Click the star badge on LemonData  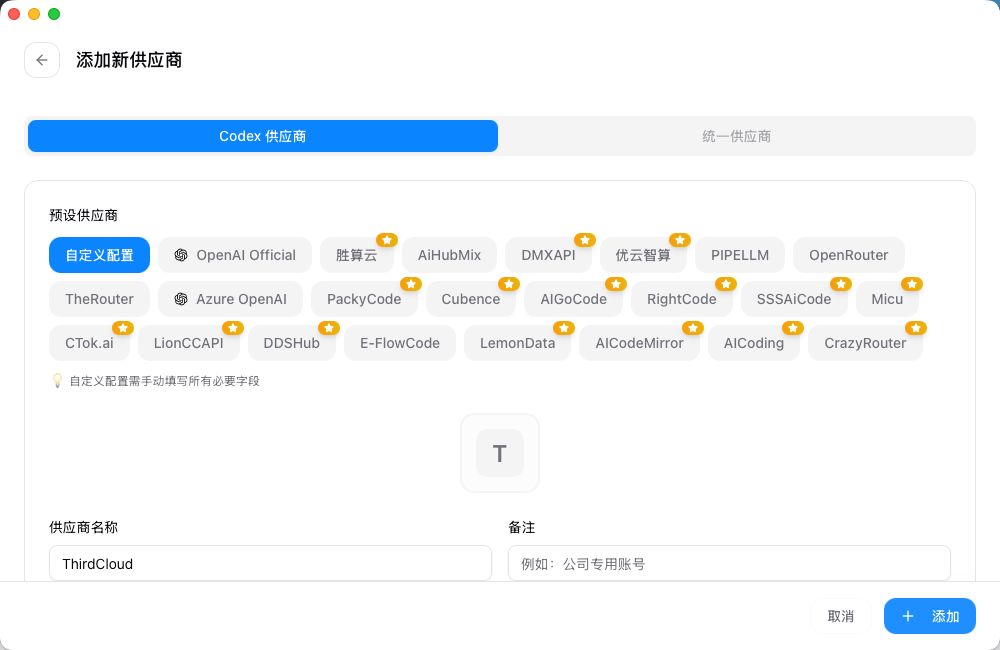pyautogui.click(x=564, y=328)
